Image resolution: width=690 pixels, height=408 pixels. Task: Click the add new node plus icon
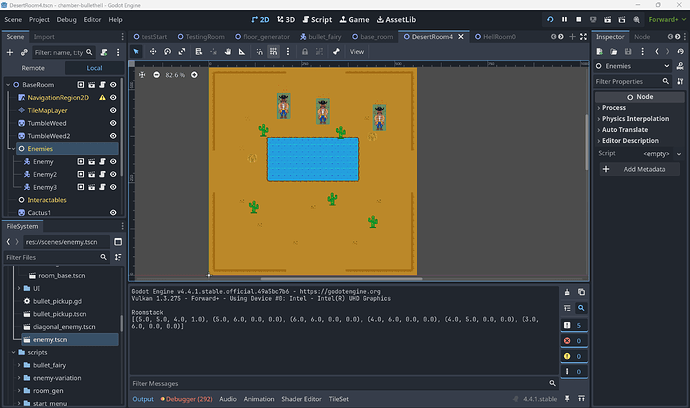(x=12, y=52)
